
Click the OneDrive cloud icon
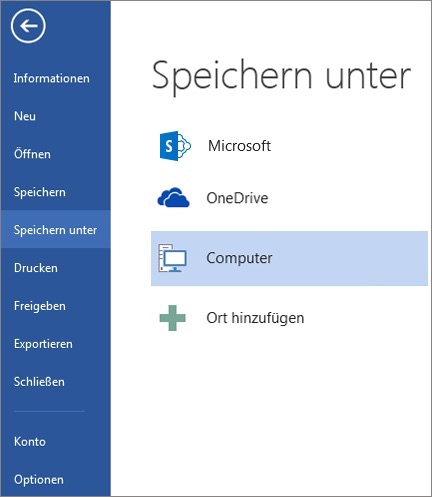[173, 198]
